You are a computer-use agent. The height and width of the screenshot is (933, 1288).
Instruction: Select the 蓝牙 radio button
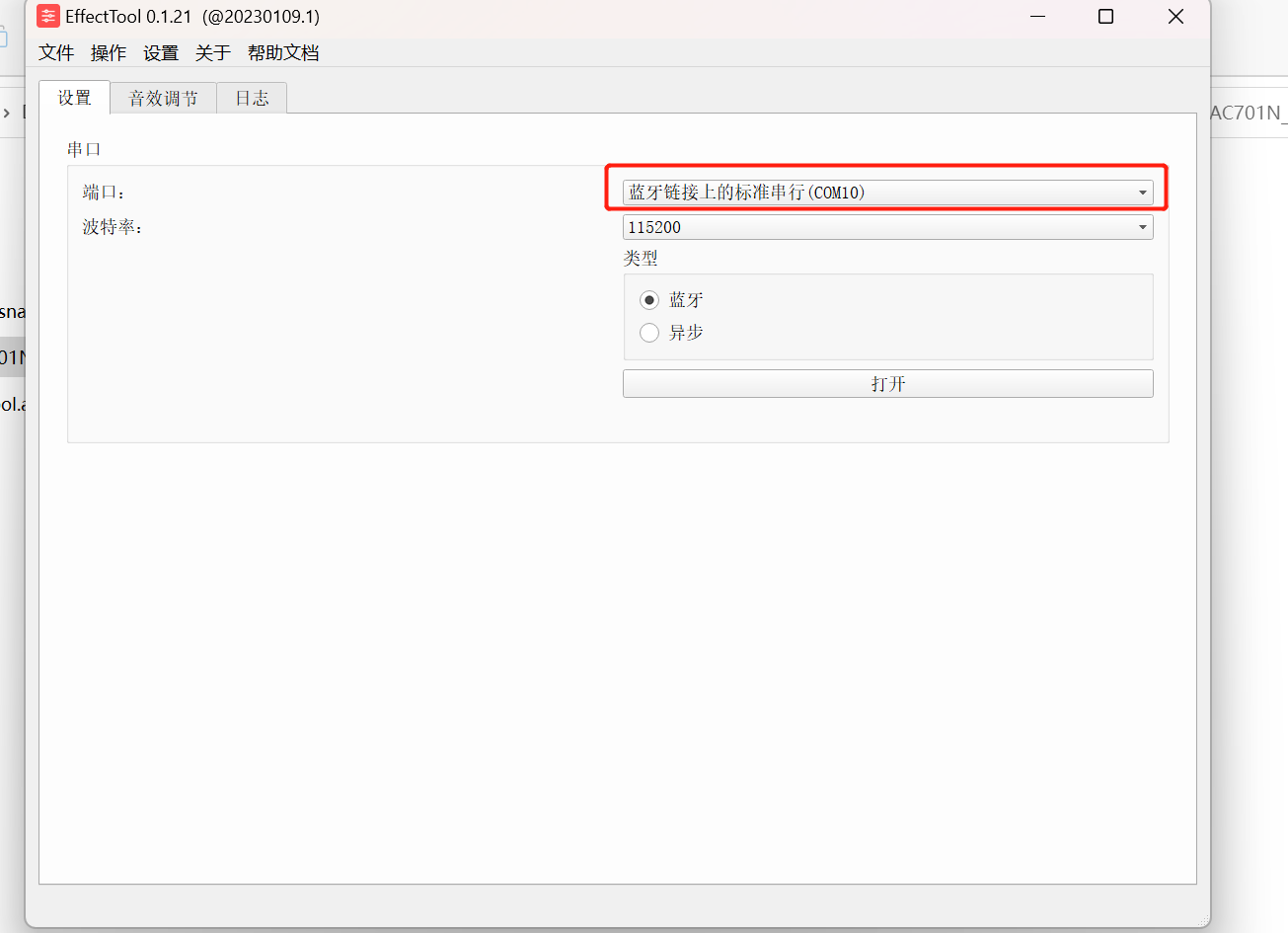coord(649,300)
